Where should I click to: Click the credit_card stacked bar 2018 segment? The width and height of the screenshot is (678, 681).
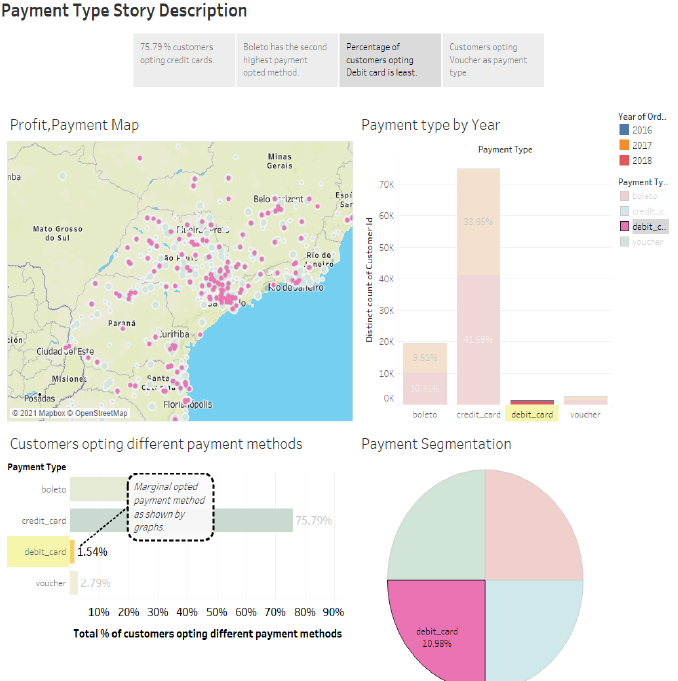point(478,340)
